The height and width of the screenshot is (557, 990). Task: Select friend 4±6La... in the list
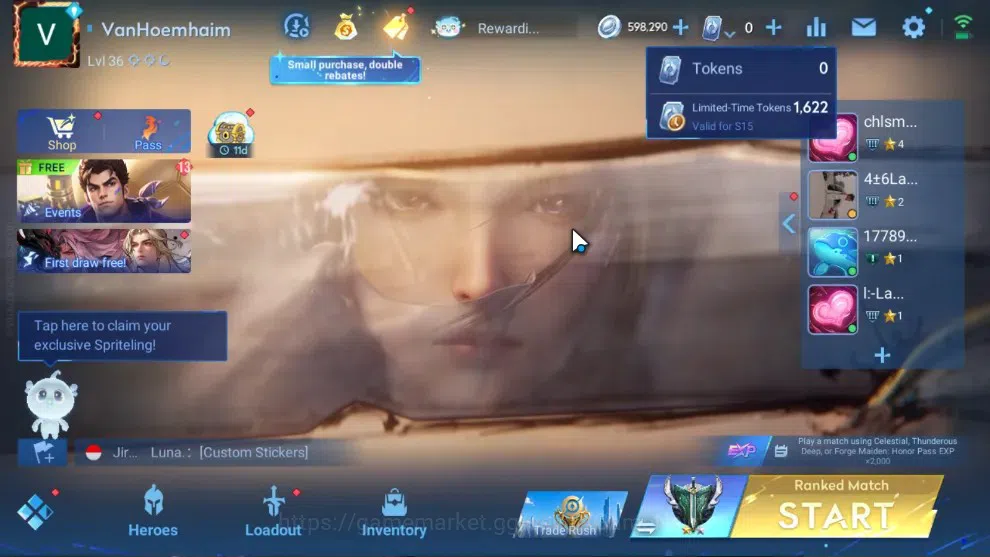[x=883, y=193]
